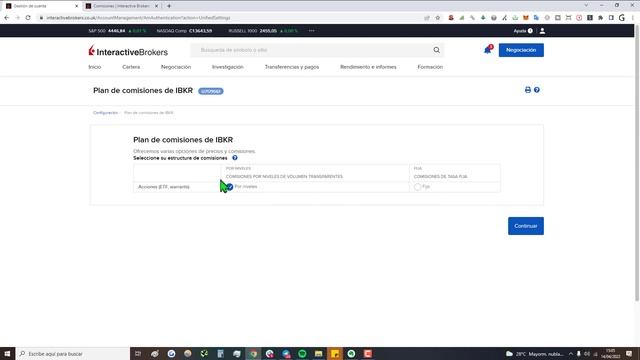The height and width of the screenshot is (360, 640).
Task: Open the Investigación menu
Action: click(x=228, y=67)
